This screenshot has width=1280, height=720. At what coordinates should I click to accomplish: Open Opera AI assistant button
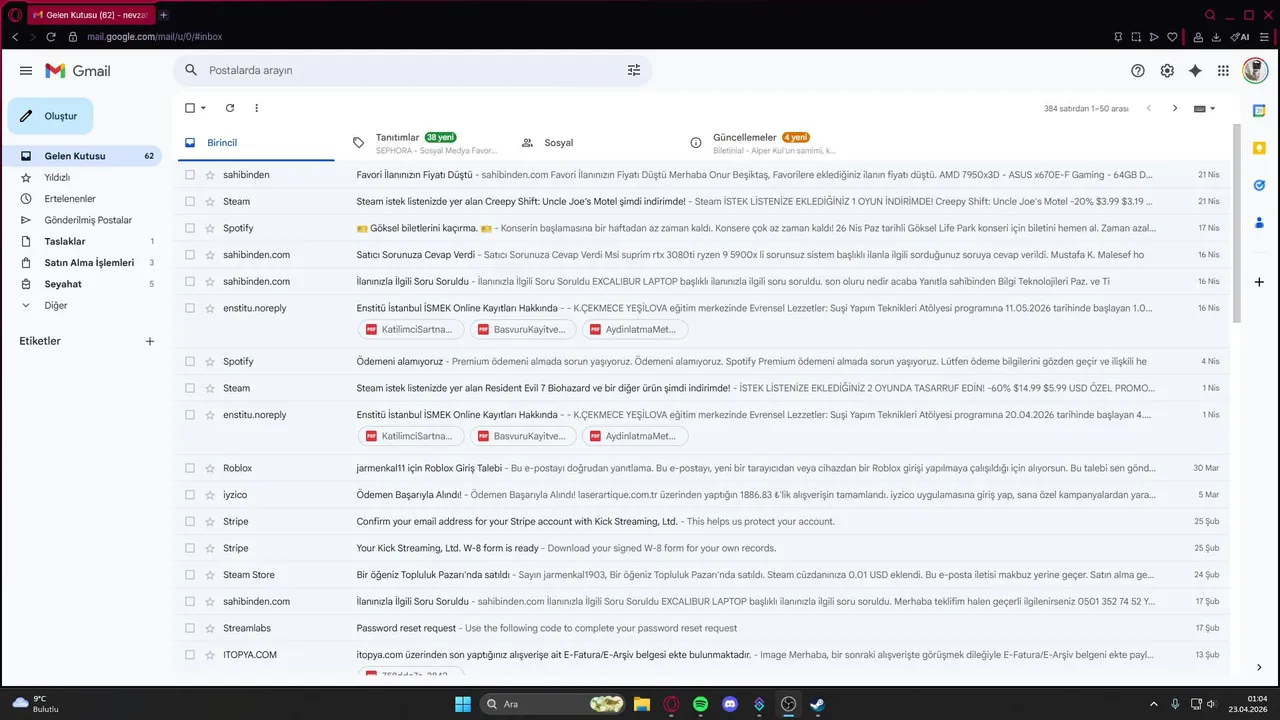pos(1240,37)
